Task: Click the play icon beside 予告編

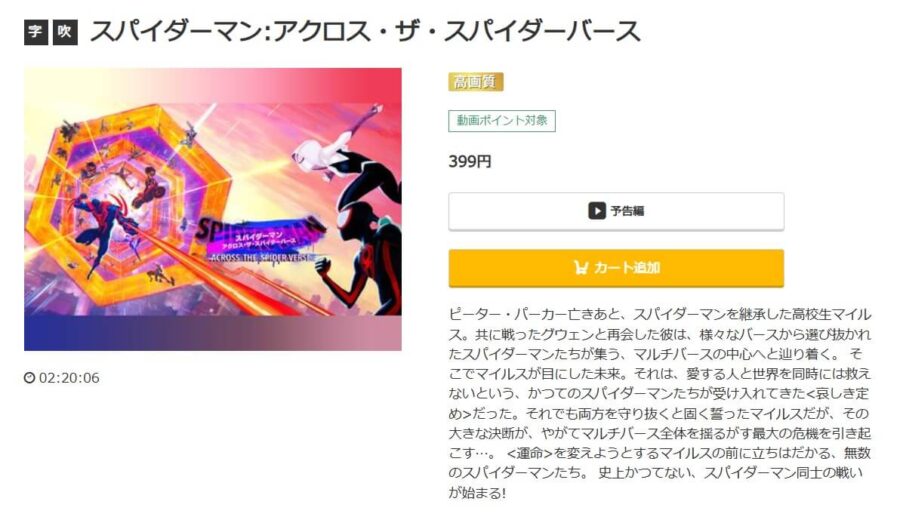Action: pyautogui.click(x=596, y=211)
